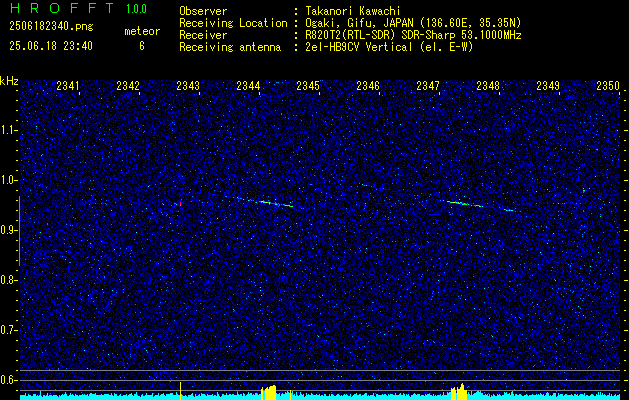Click the red echo dot at 2343

(x=180, y=204)
